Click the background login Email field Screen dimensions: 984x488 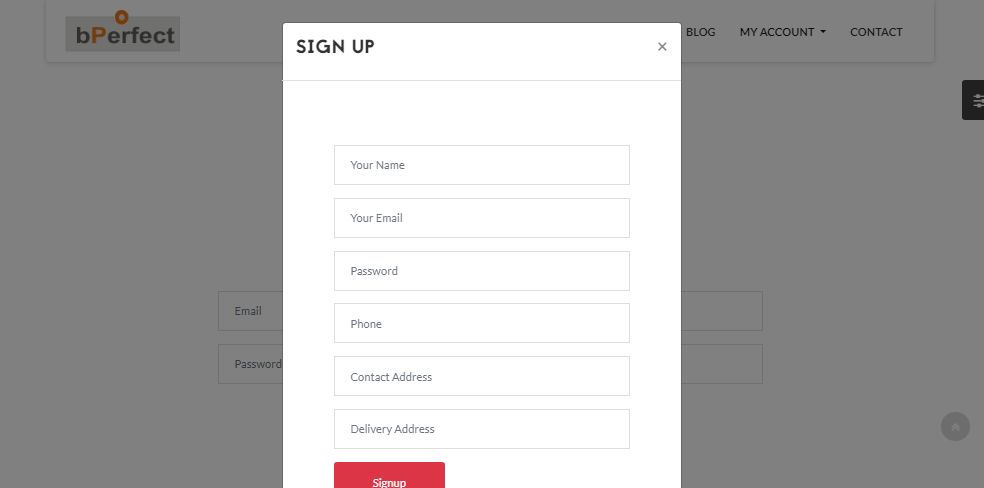pyautogui.click(x=249, y=311)
